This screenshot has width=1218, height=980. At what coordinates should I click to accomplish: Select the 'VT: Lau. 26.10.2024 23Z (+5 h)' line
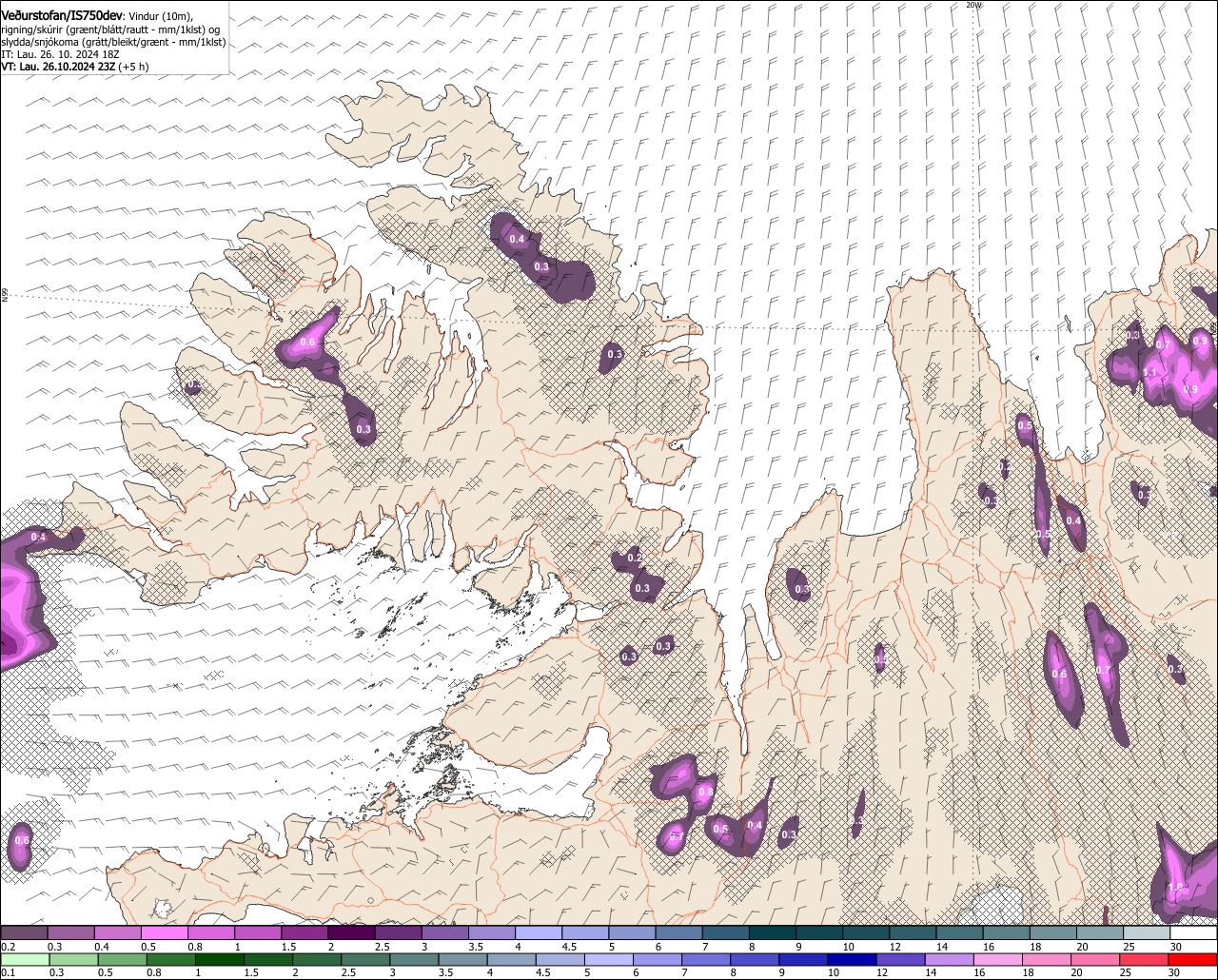(x=74, y=67)
